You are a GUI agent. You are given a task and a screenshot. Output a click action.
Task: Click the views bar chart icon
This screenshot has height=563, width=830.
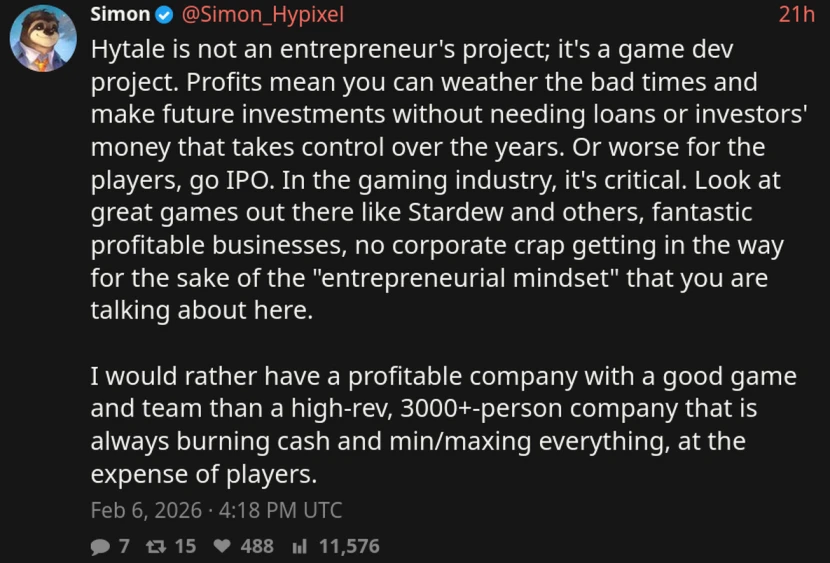tap(299, 546)
